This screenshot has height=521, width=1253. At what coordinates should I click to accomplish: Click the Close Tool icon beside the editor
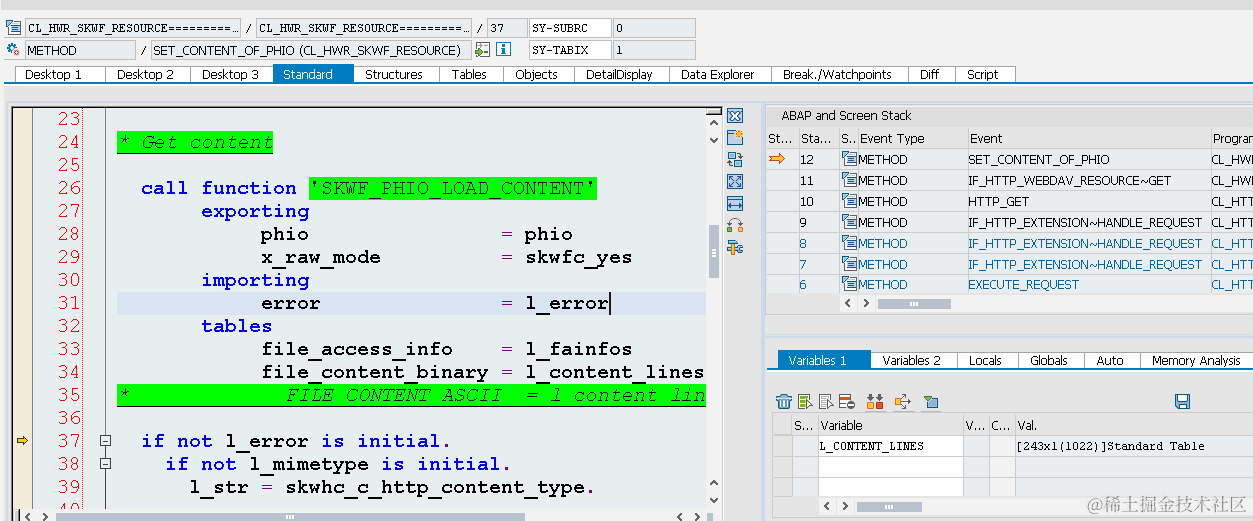[x=735, y=115]
